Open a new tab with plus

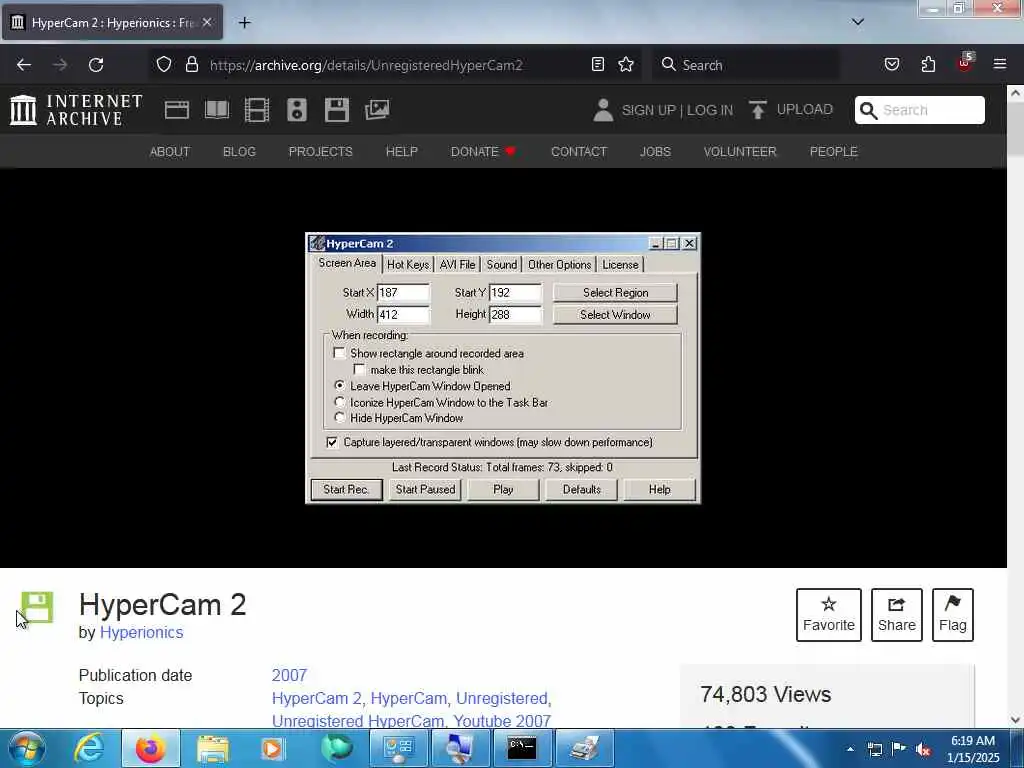coord(244,23)
